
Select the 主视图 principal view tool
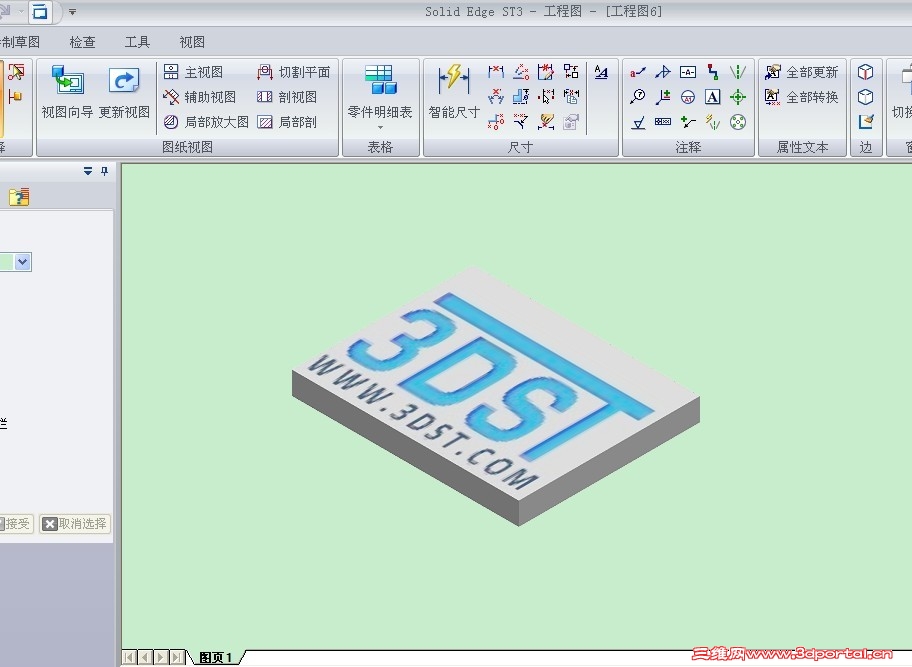click(194, 72)
